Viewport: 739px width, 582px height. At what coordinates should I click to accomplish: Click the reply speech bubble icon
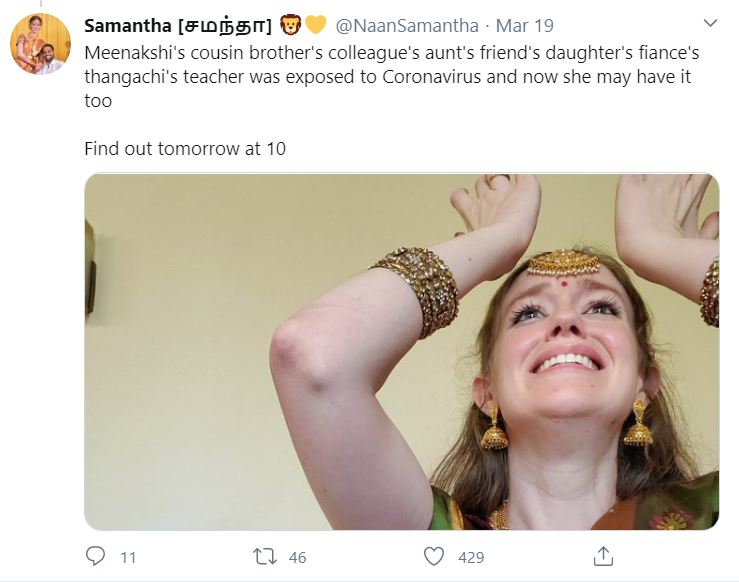(x=96, y=556)
